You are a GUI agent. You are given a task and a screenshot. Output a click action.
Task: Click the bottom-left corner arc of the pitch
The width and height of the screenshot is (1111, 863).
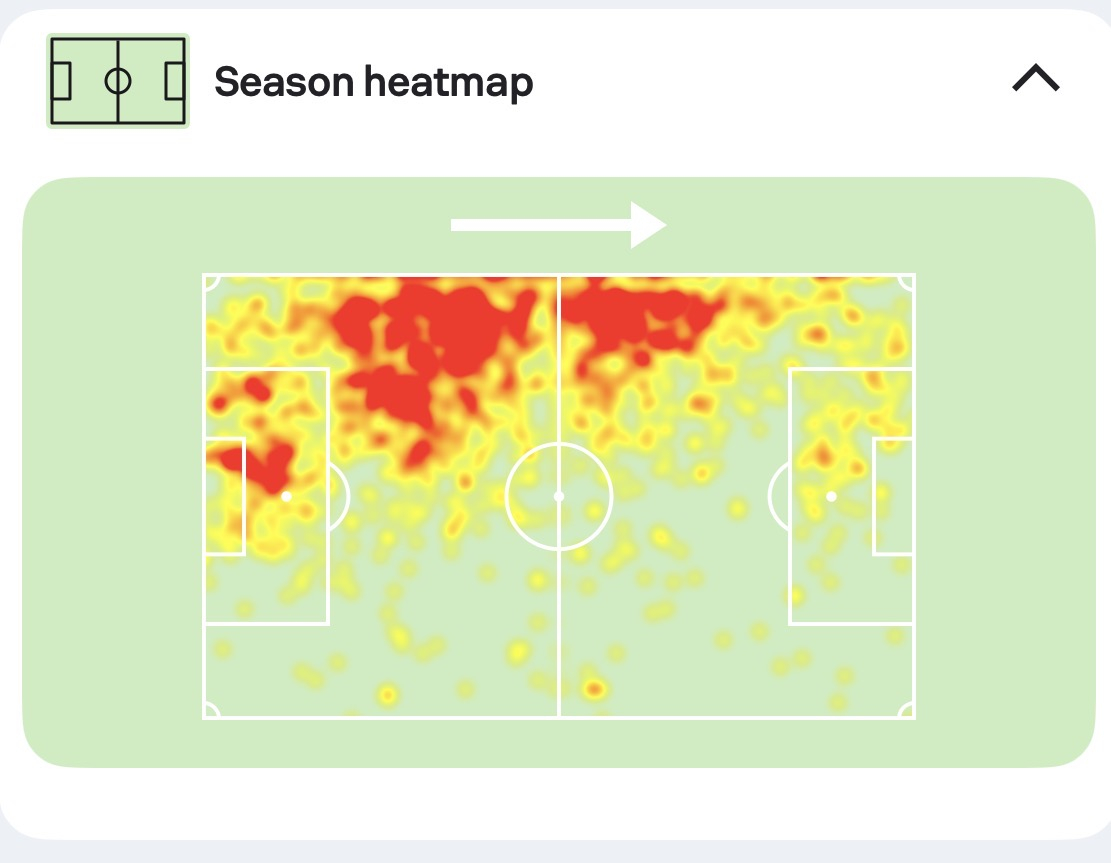[212, 710]
